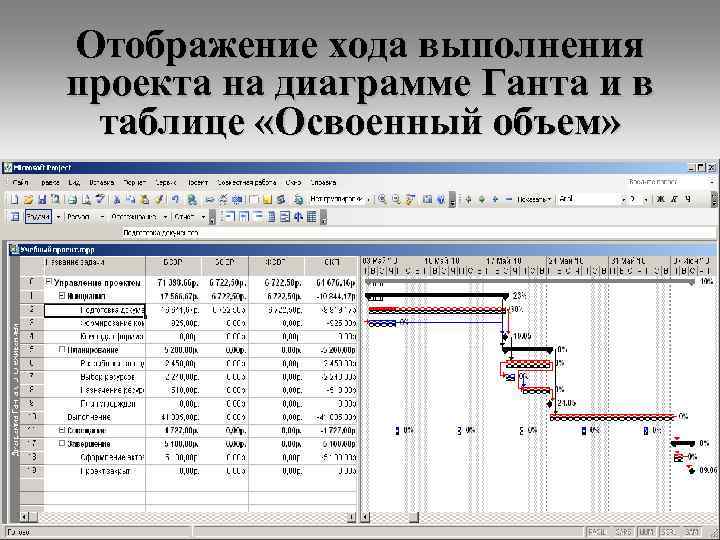Click the Outdent task arrow icon

click(468, 199)
